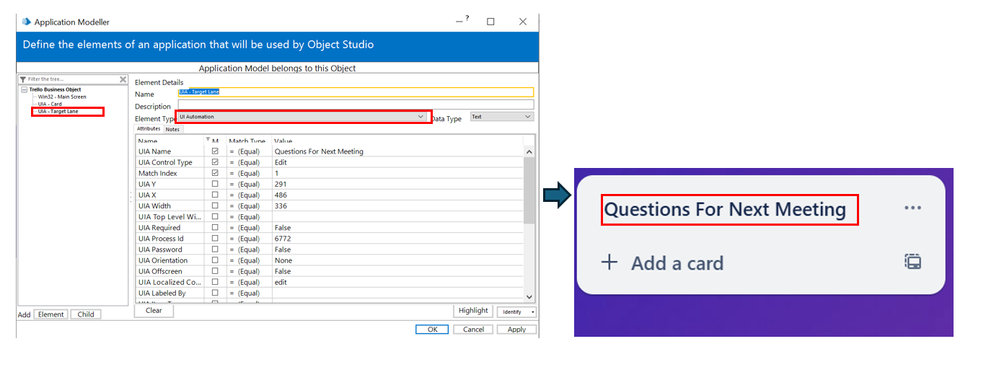Click the OK button
The height and width of the screenshot is (367, 999).
432,329
